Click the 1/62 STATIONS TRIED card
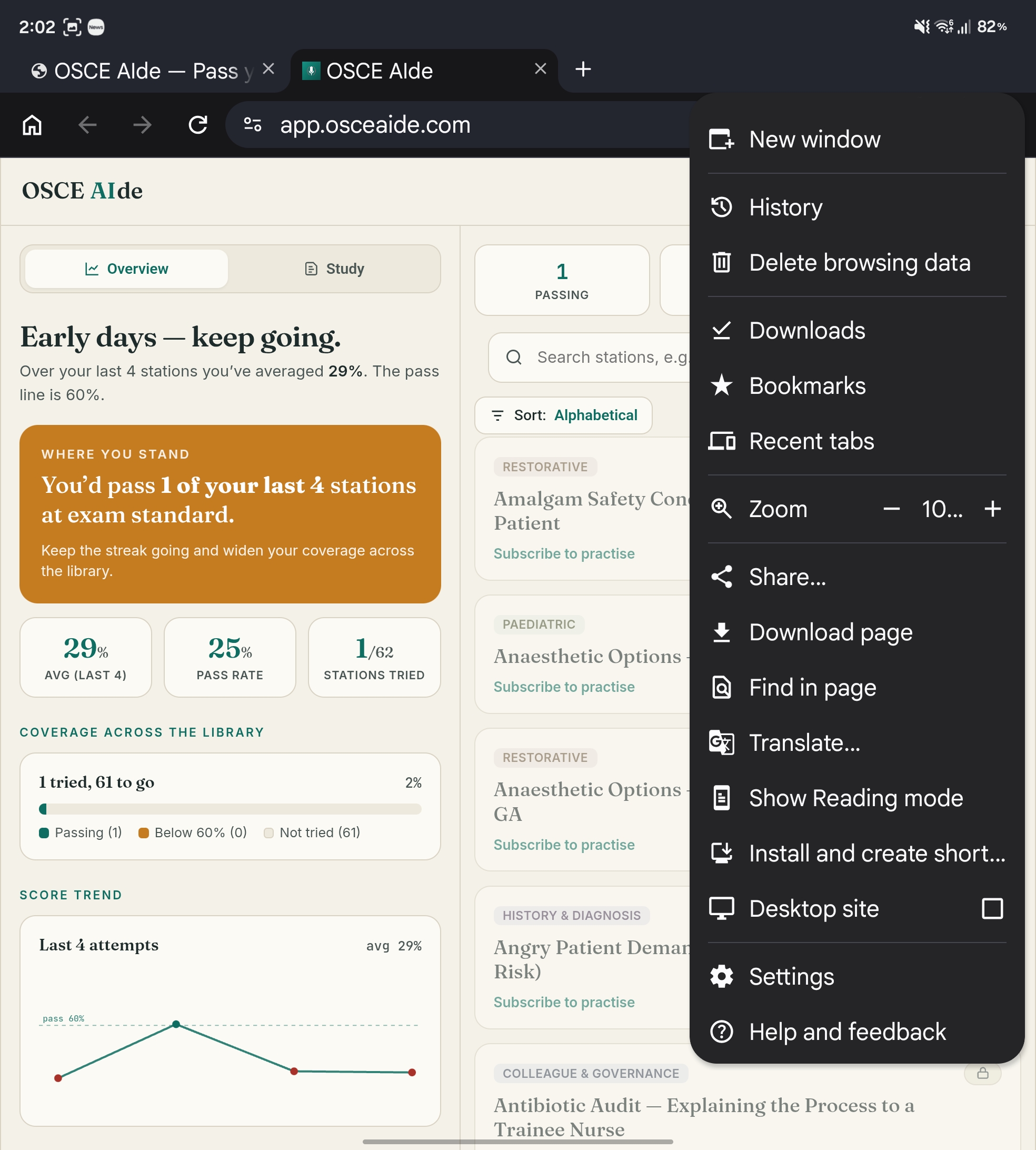 (x=374, y=657)
